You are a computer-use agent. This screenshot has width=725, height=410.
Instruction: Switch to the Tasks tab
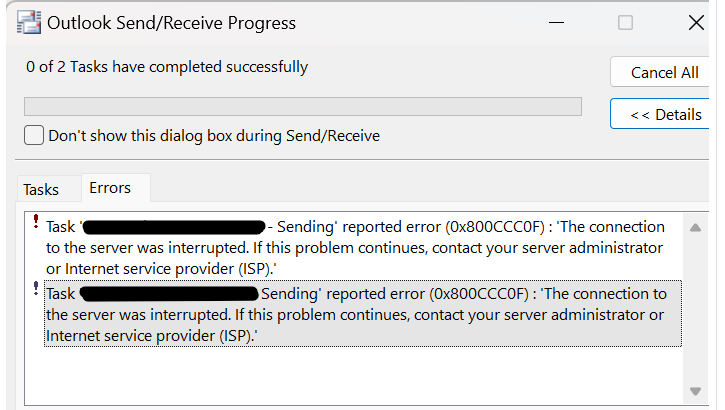(x=41, y=190)
